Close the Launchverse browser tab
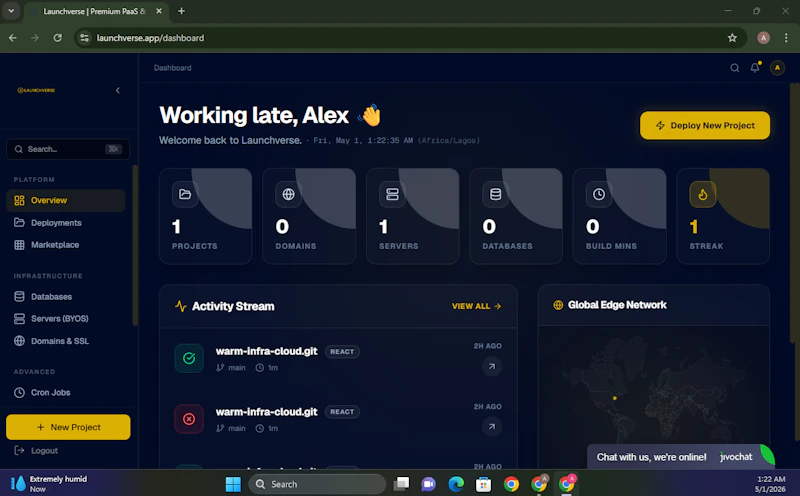The width and height of the screenshot is (800, 496). click(x=159, y=11)
